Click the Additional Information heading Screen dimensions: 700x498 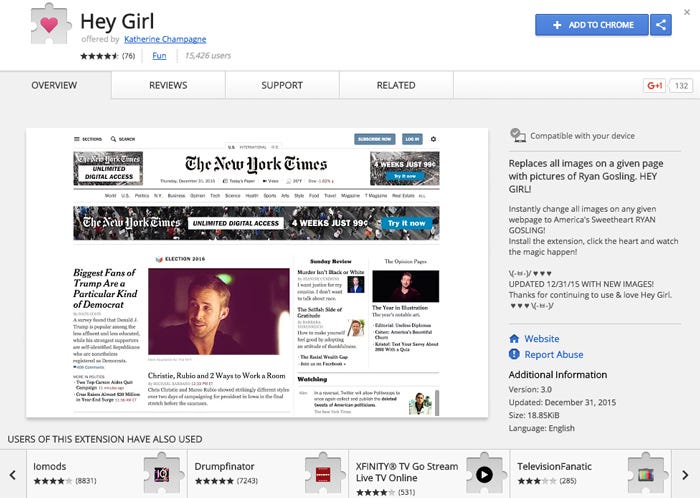558,374
